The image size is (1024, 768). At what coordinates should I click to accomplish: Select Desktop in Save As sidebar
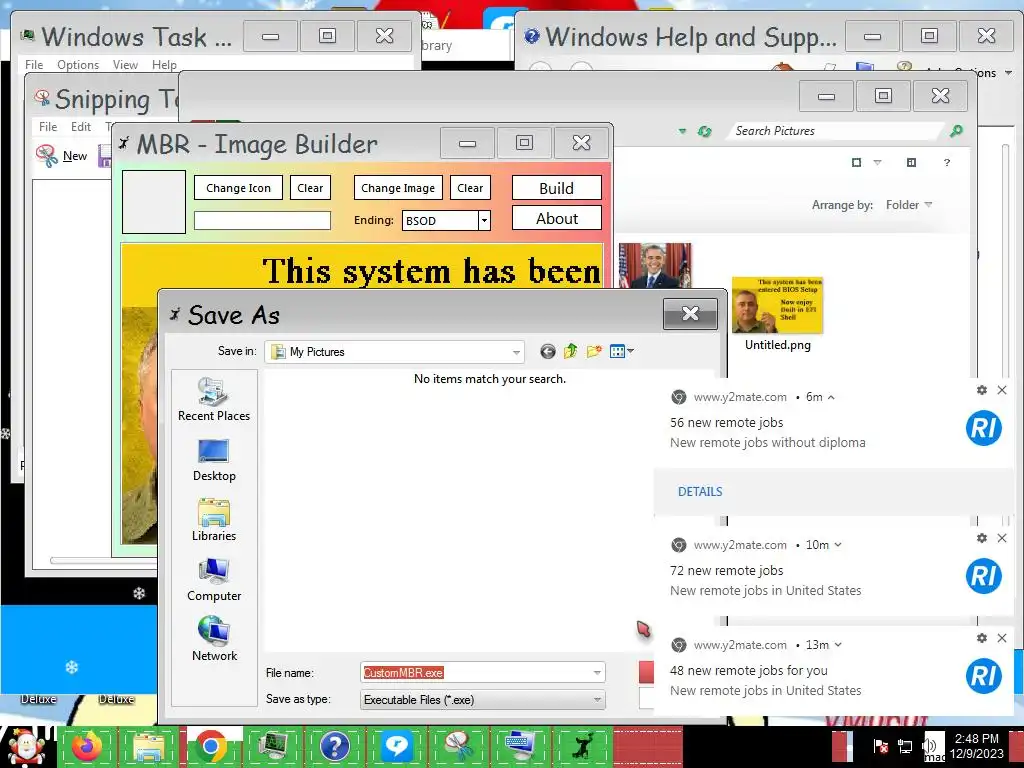pos(214,460)
